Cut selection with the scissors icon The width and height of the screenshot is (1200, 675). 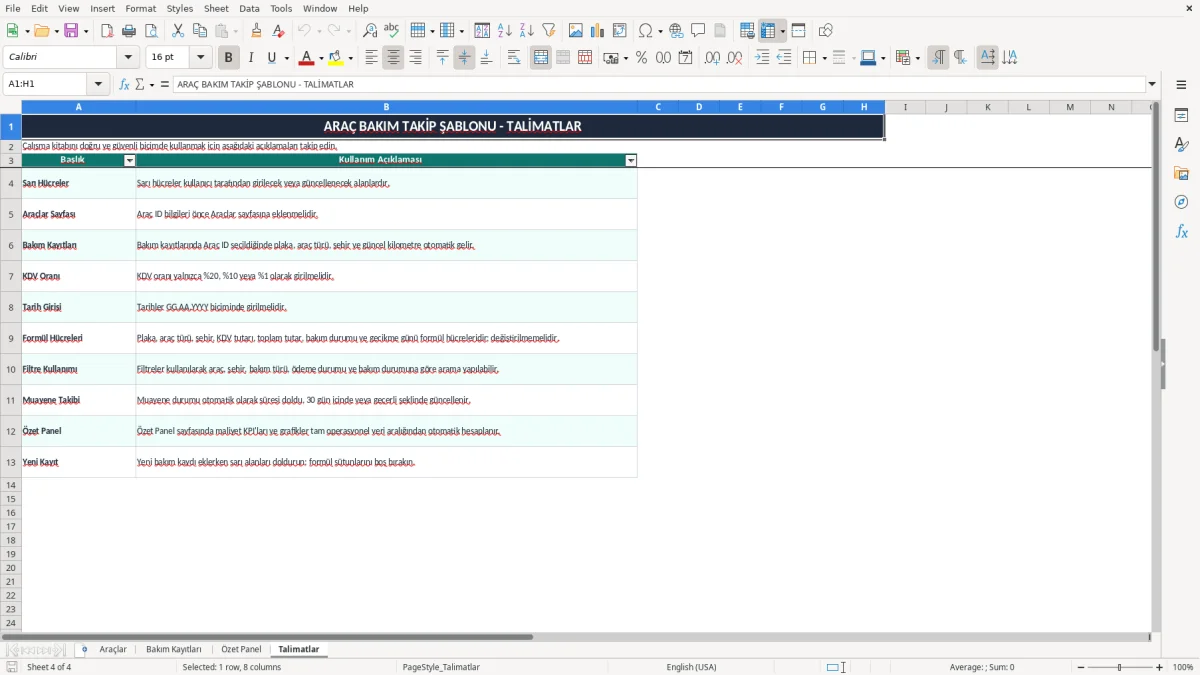pyautogui.click(x=178, y=31)
